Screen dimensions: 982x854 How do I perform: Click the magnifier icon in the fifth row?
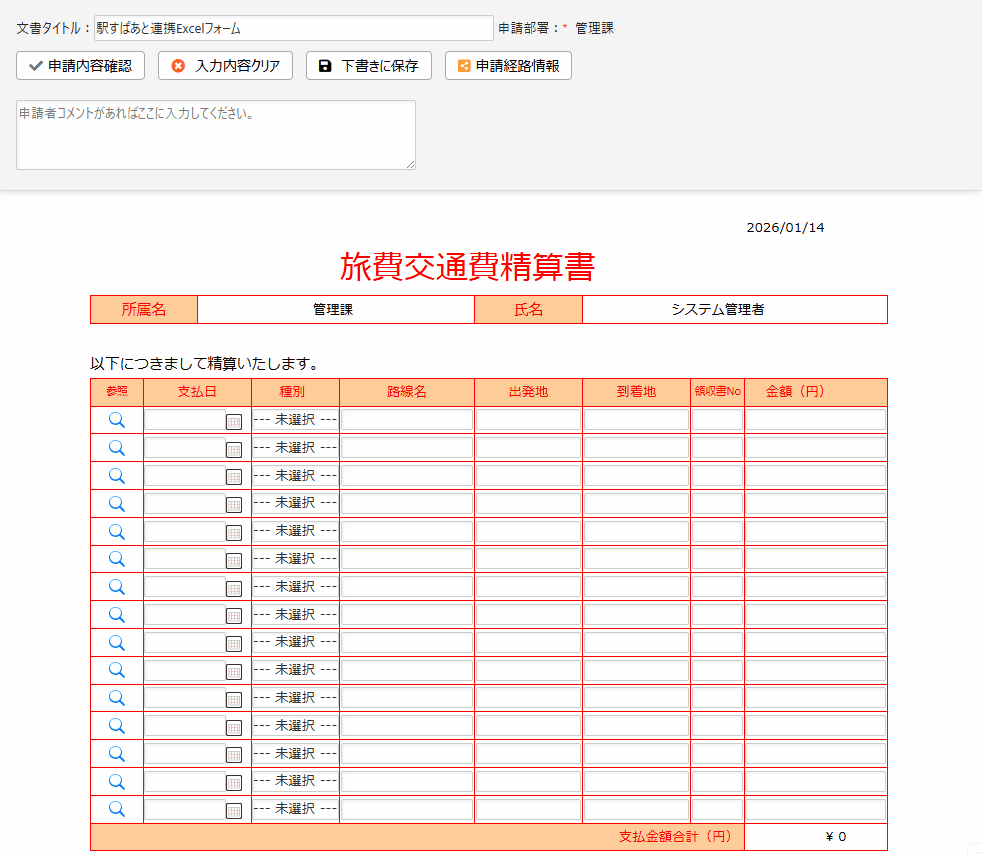point(117,531)
